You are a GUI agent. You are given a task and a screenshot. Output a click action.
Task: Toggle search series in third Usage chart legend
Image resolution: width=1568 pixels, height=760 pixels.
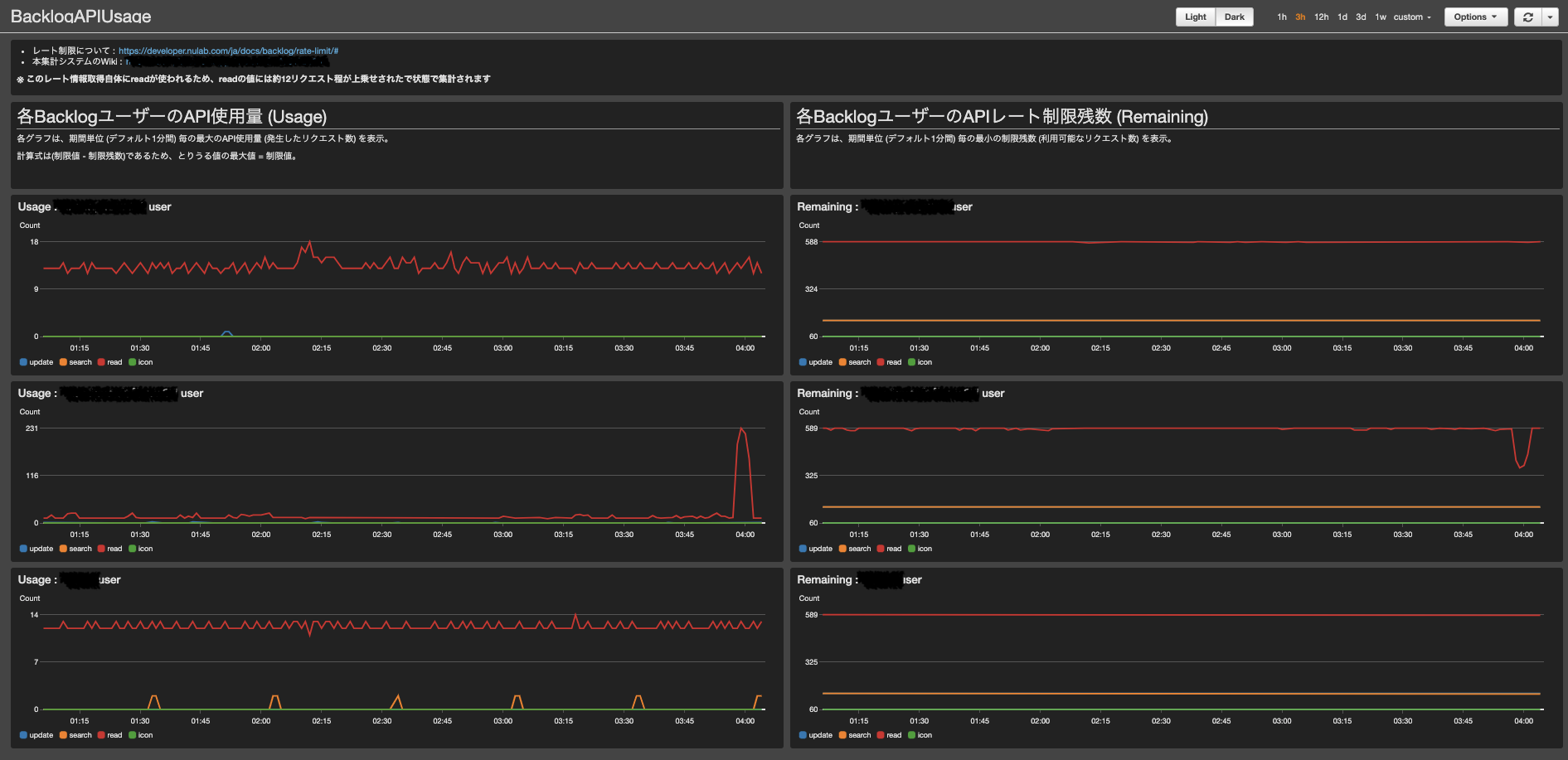75,735
